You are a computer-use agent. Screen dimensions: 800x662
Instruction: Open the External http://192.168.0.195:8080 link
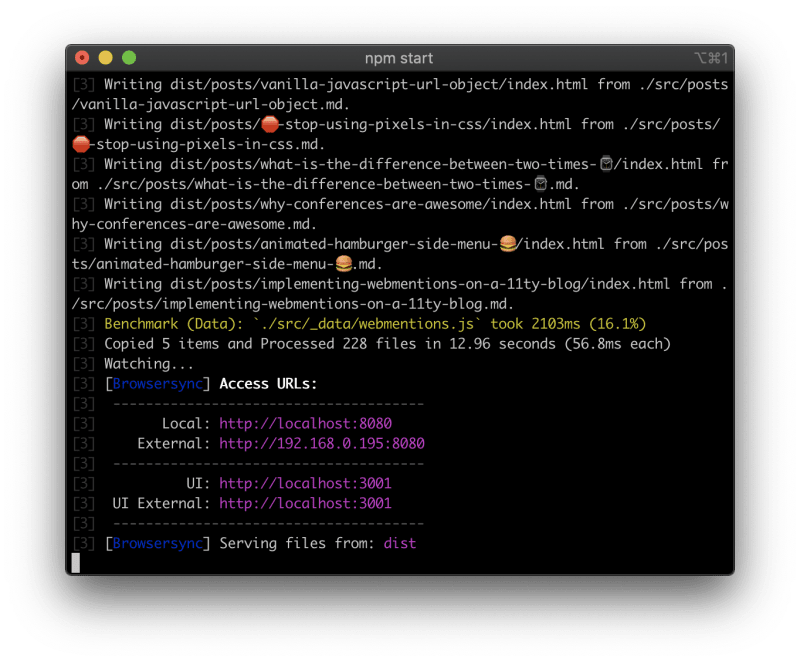pos(322,443)
